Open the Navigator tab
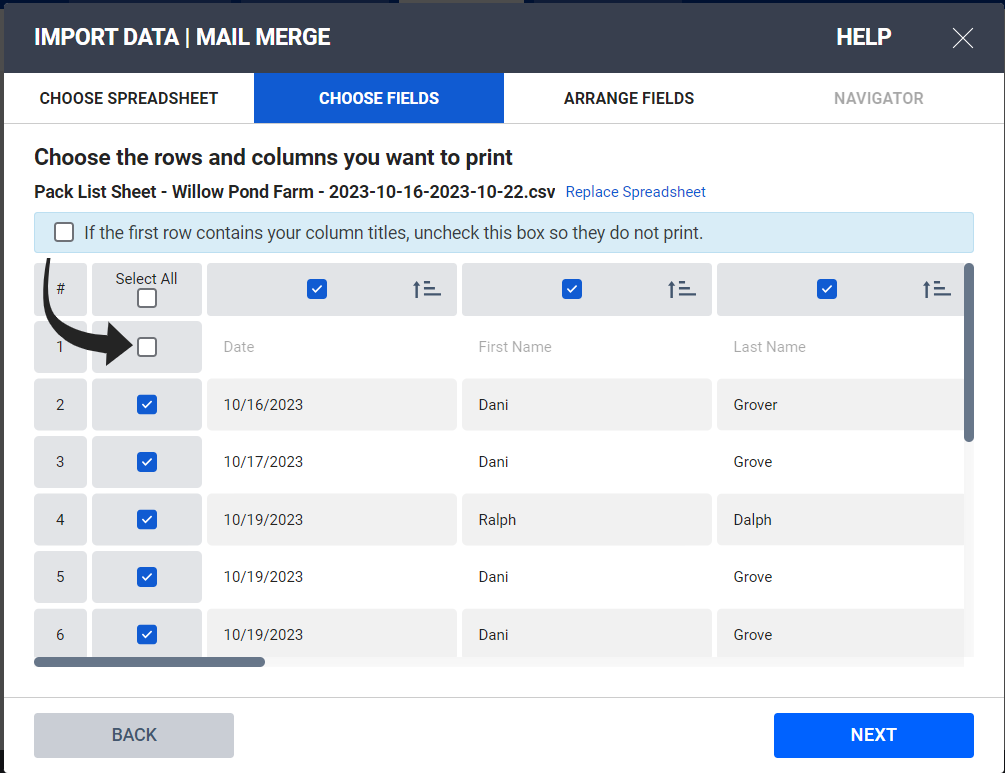1005x773 pixels. [x=879, y=98]
